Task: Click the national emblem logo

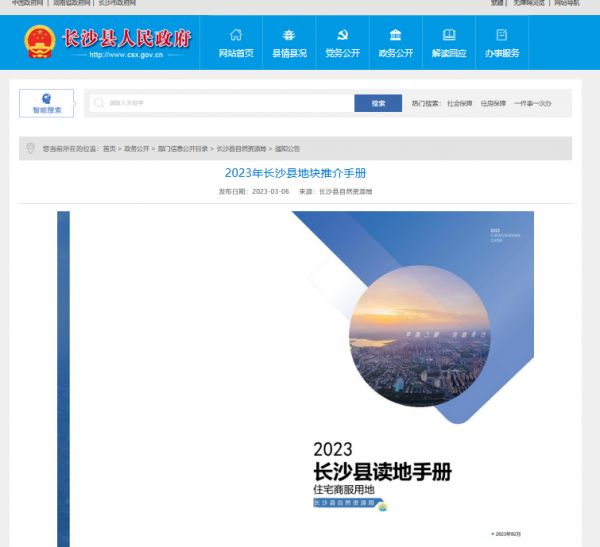Action: (x=40, y=41)
